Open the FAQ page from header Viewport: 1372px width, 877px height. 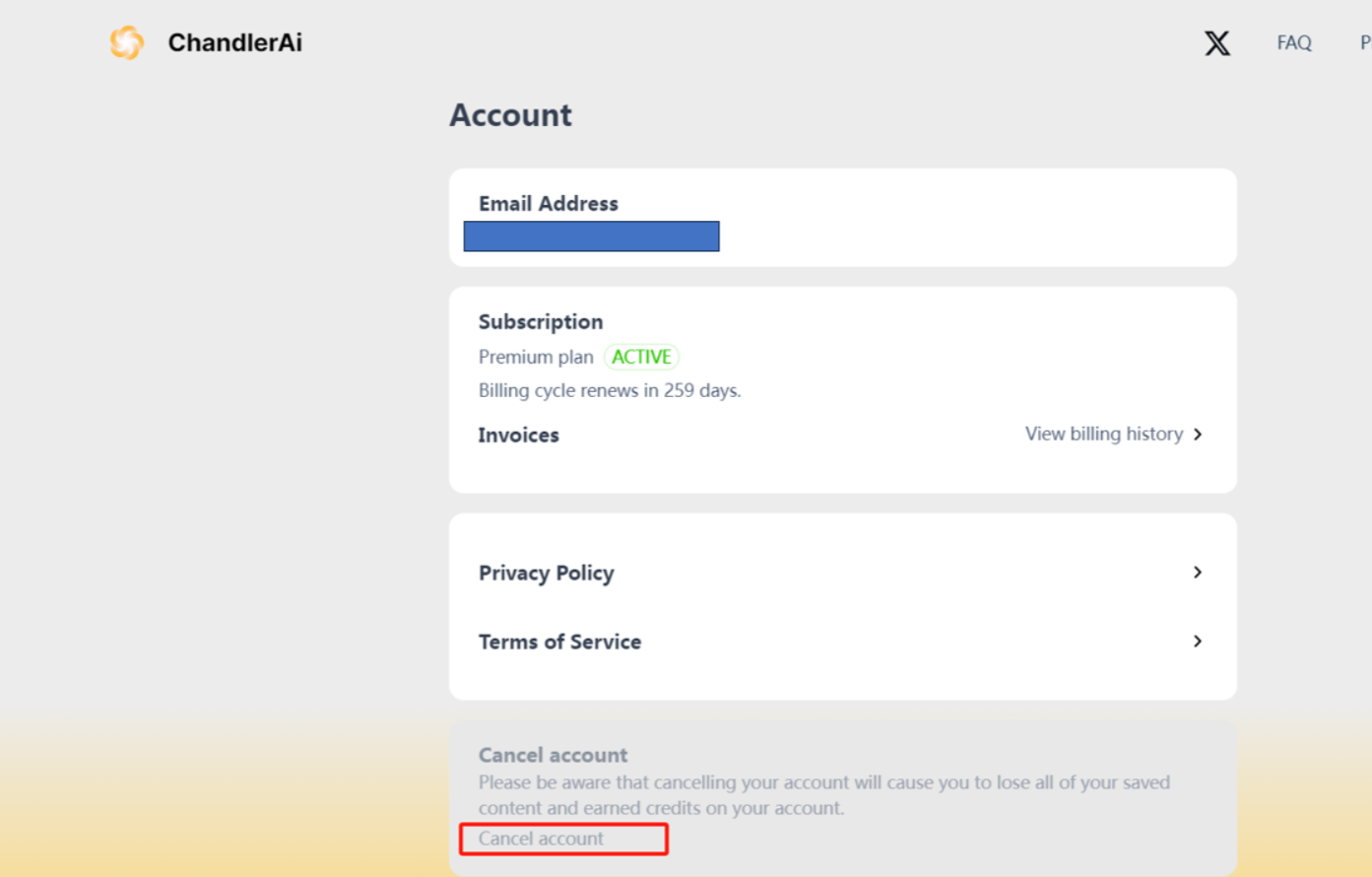1293,42
